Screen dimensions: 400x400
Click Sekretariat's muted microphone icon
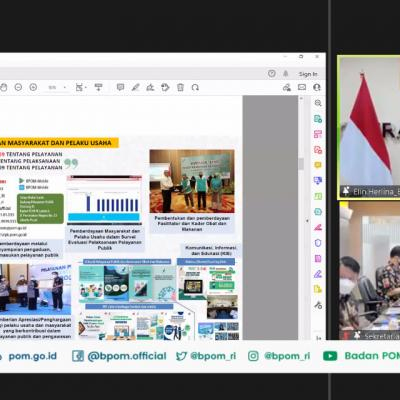tap(357, 335)
